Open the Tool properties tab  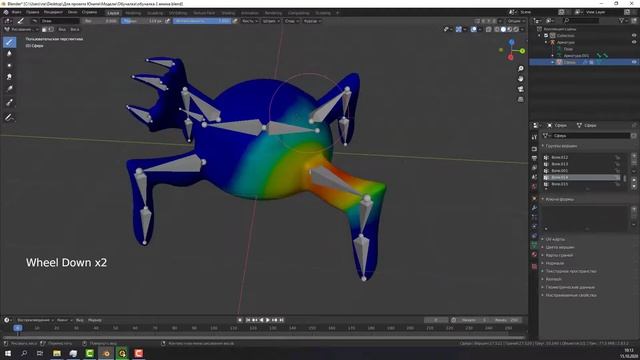[535, 138]
